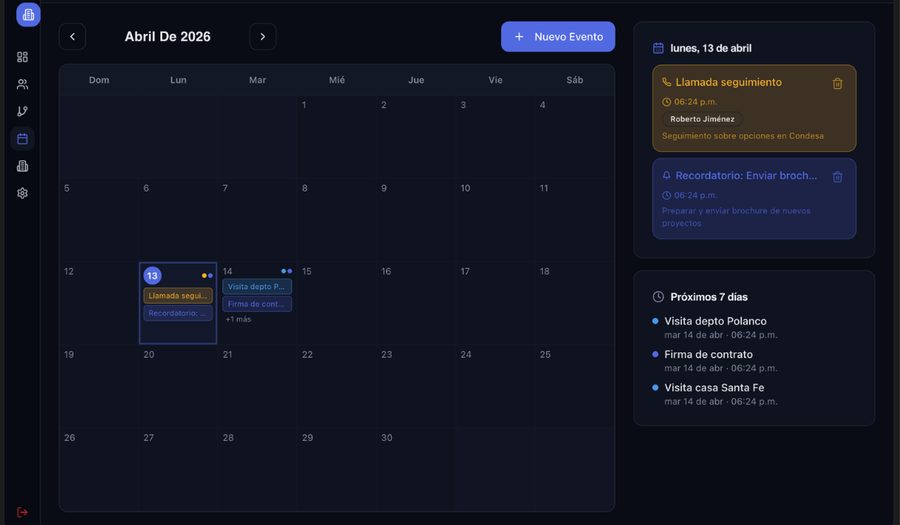Select day 23 in the calendar
Image resolution: width=900 pixels, height=525 pixels.
click(x=416, y=386)
